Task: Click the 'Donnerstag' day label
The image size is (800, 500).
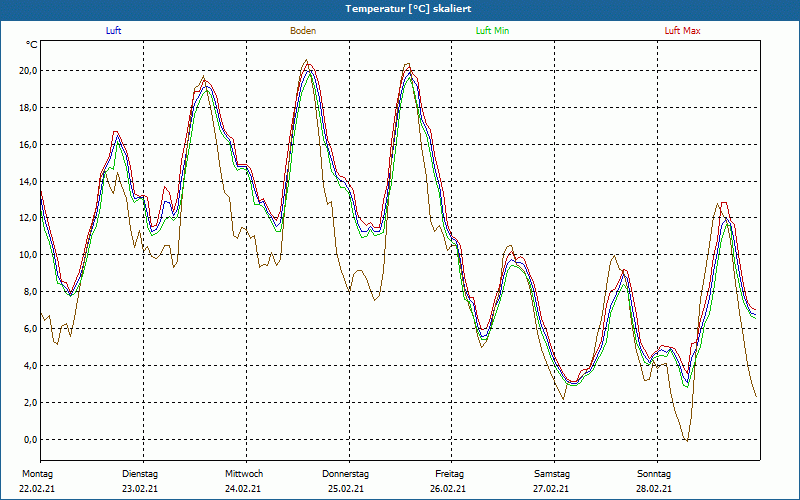Action: pos(345,474)
